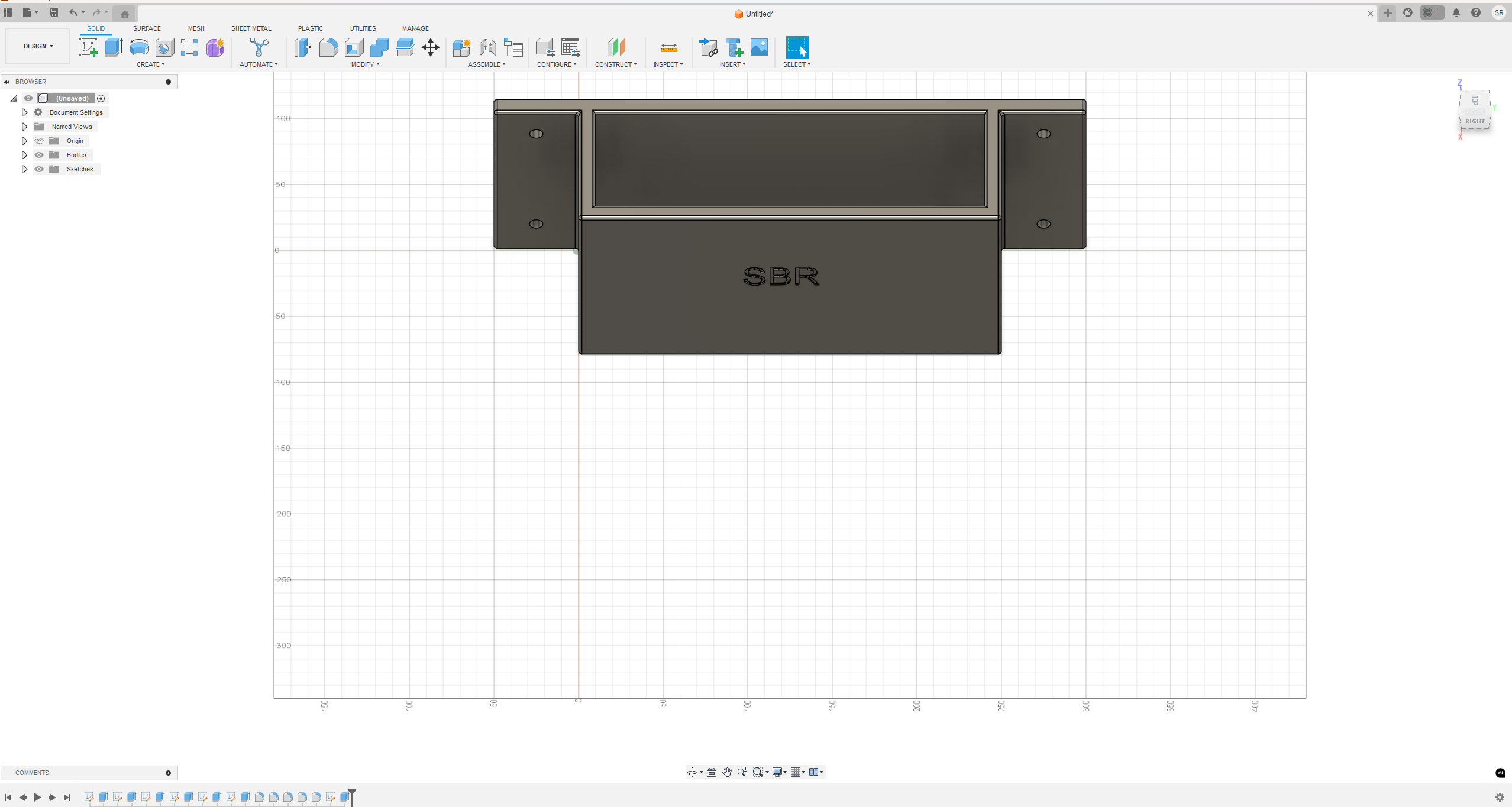1512x807 pixels.
Task: Jump to timeline end
Action: coord(67,798)
